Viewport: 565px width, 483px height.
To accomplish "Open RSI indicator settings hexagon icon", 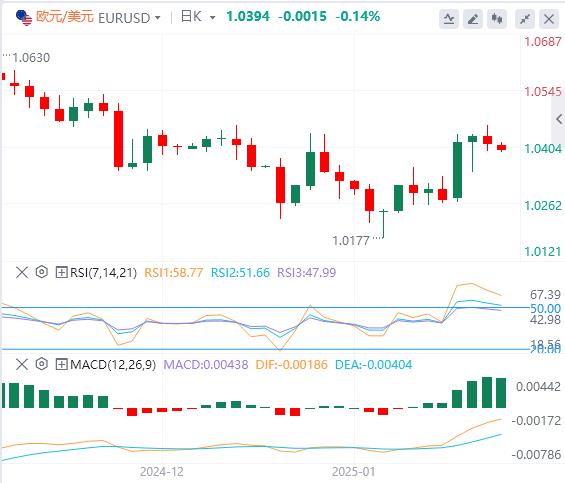I will point(42,272).
